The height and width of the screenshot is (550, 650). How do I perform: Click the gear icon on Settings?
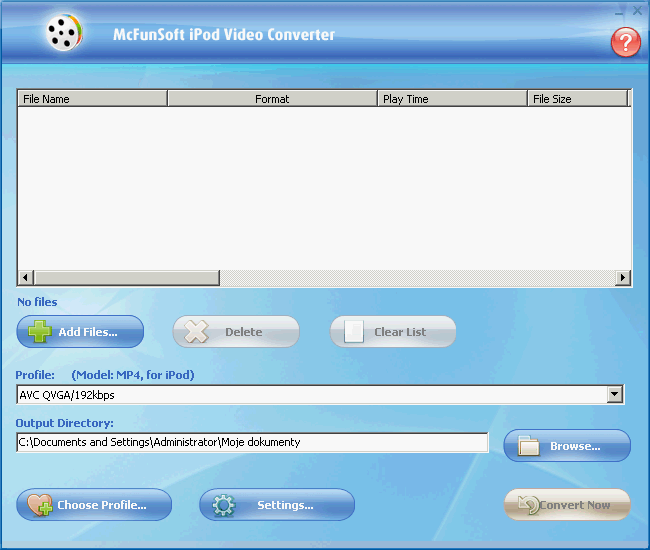point(224,505)
